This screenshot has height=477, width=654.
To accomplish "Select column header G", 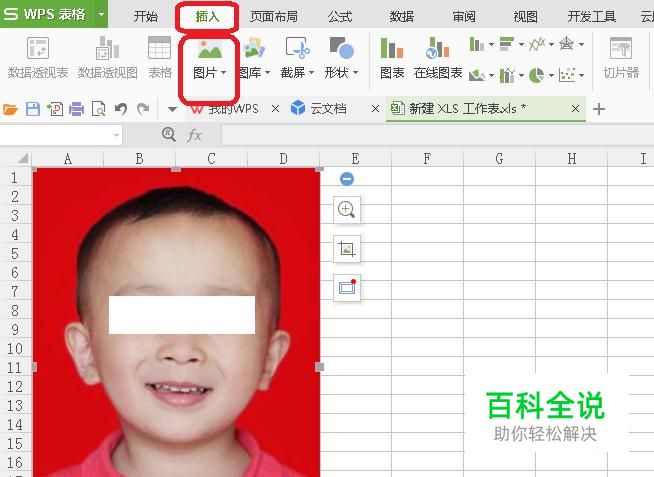I will pyautogui.click(x=499, y=158).
